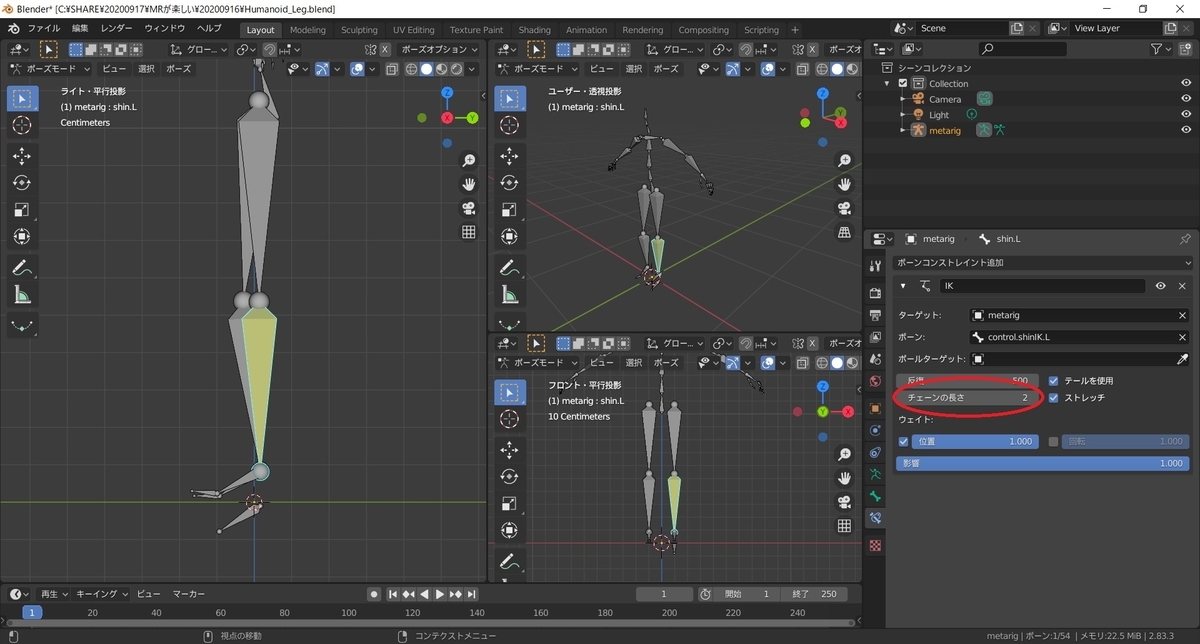Toggle the Position weight checkbox

pyautogui.click(x=904, y=441)
